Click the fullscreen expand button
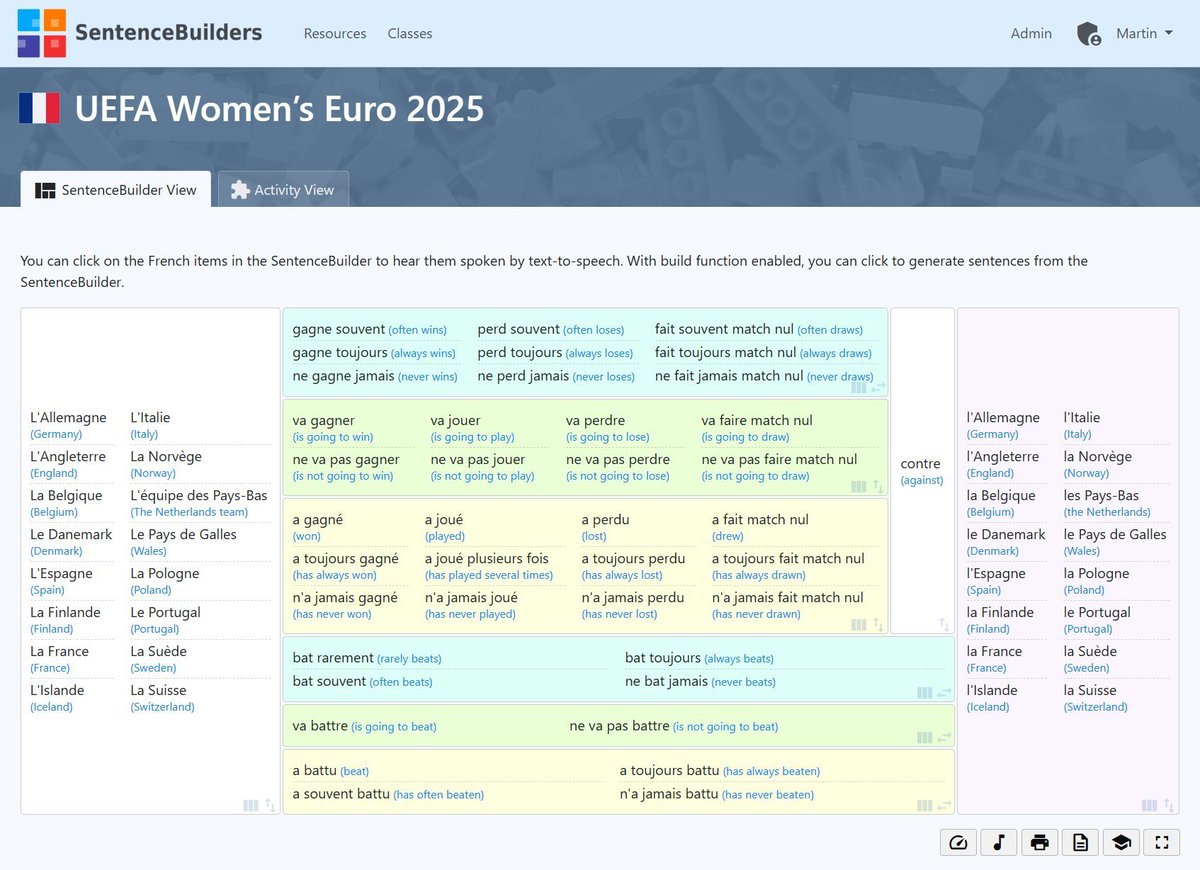 click(x=1162, y=843)
